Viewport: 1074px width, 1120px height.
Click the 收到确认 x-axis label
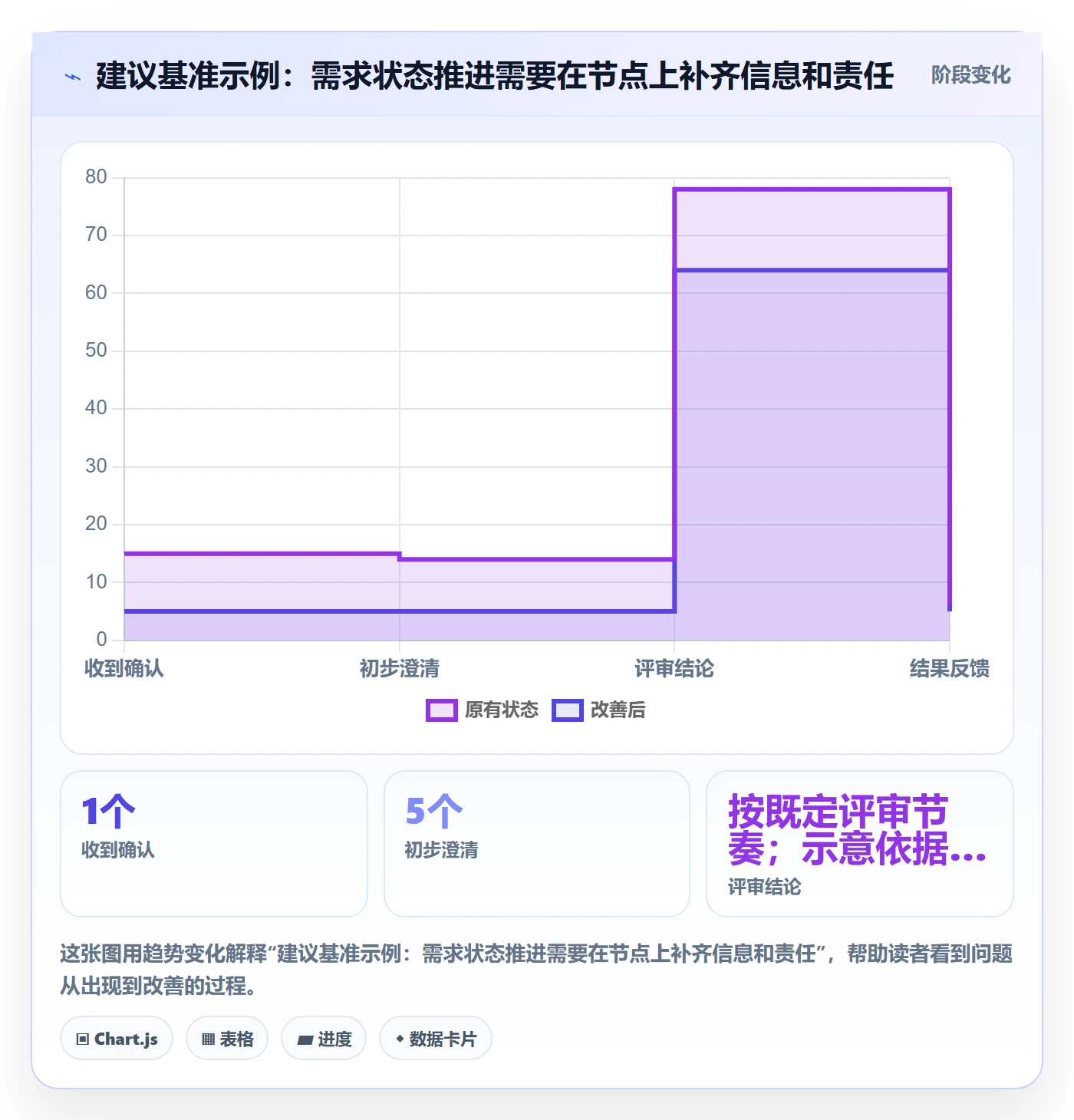point(124,669)
